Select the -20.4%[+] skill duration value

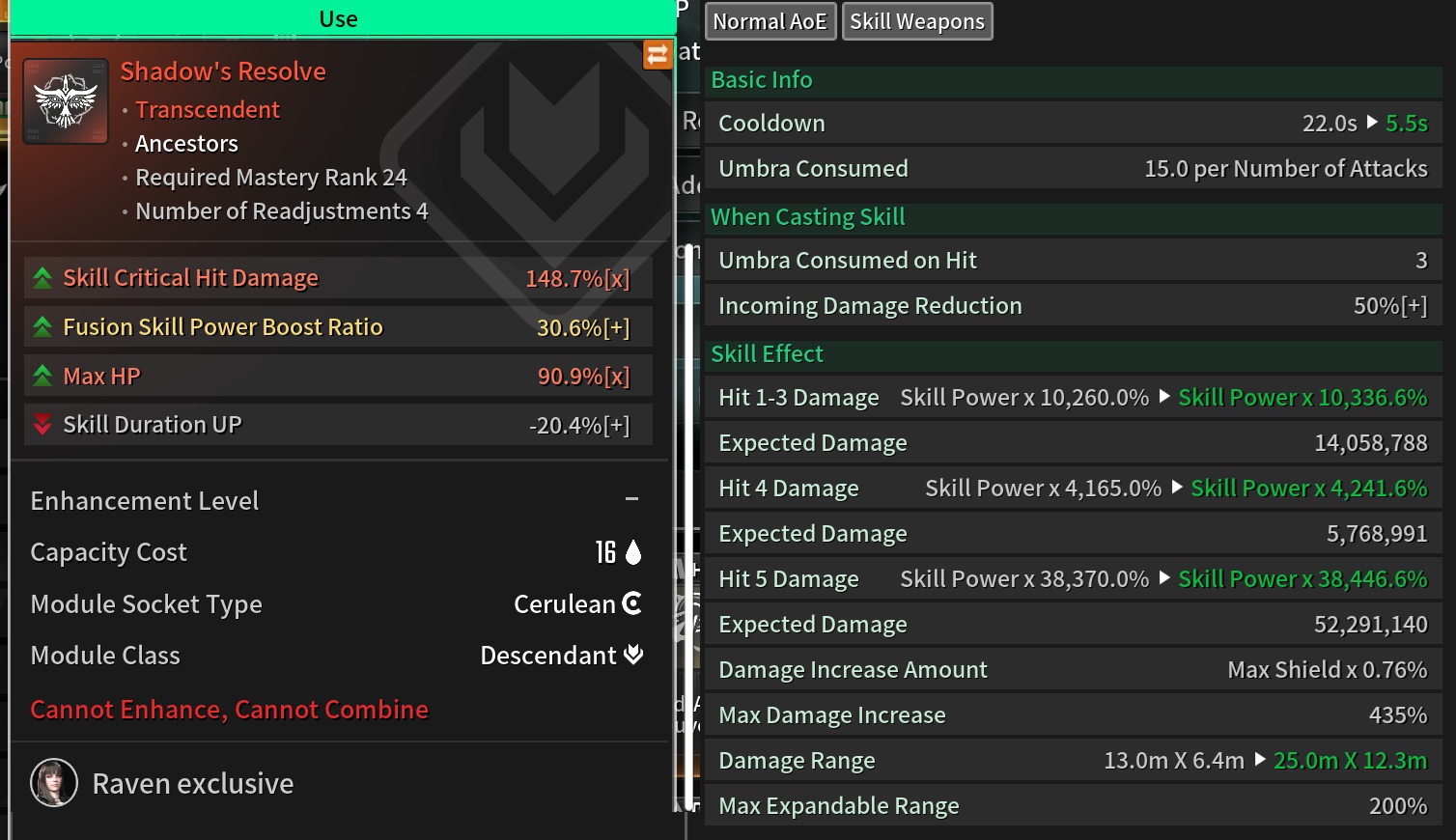[579, 426]
